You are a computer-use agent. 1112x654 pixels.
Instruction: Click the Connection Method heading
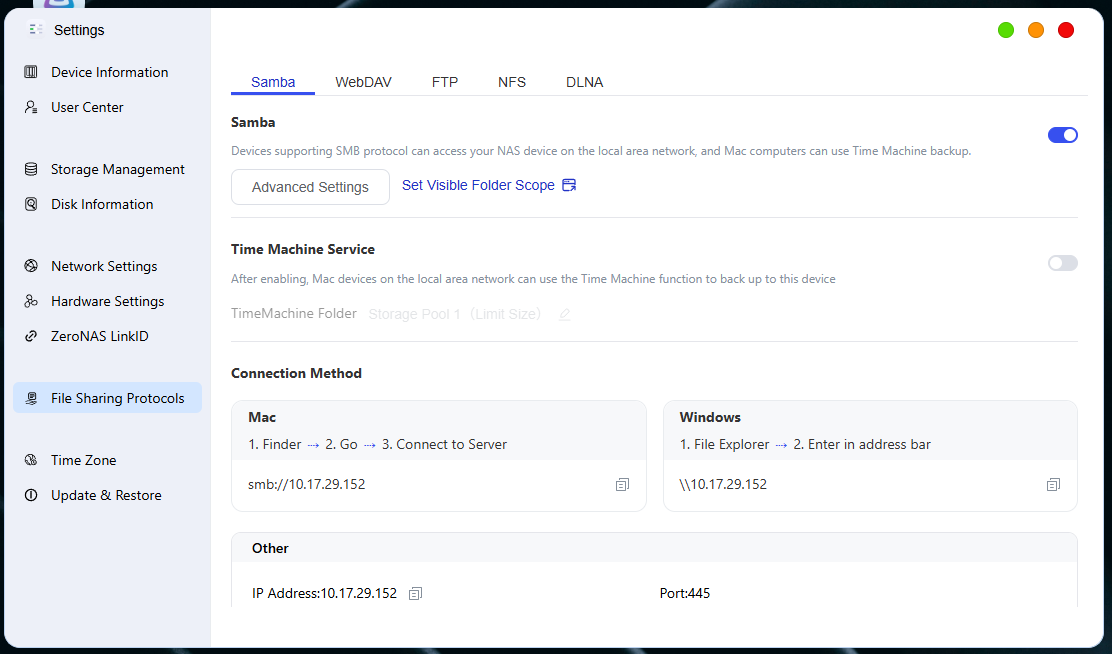tap(296, 373)
